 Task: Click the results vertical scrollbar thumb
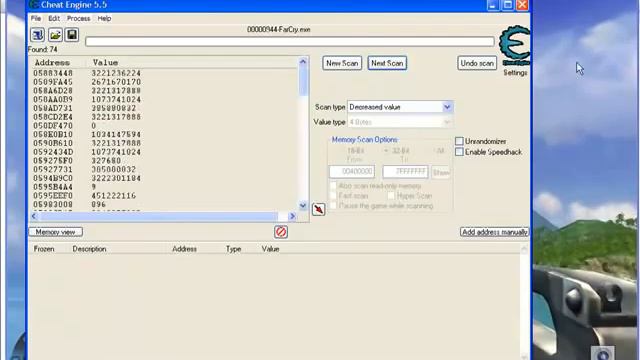(303, 81)
